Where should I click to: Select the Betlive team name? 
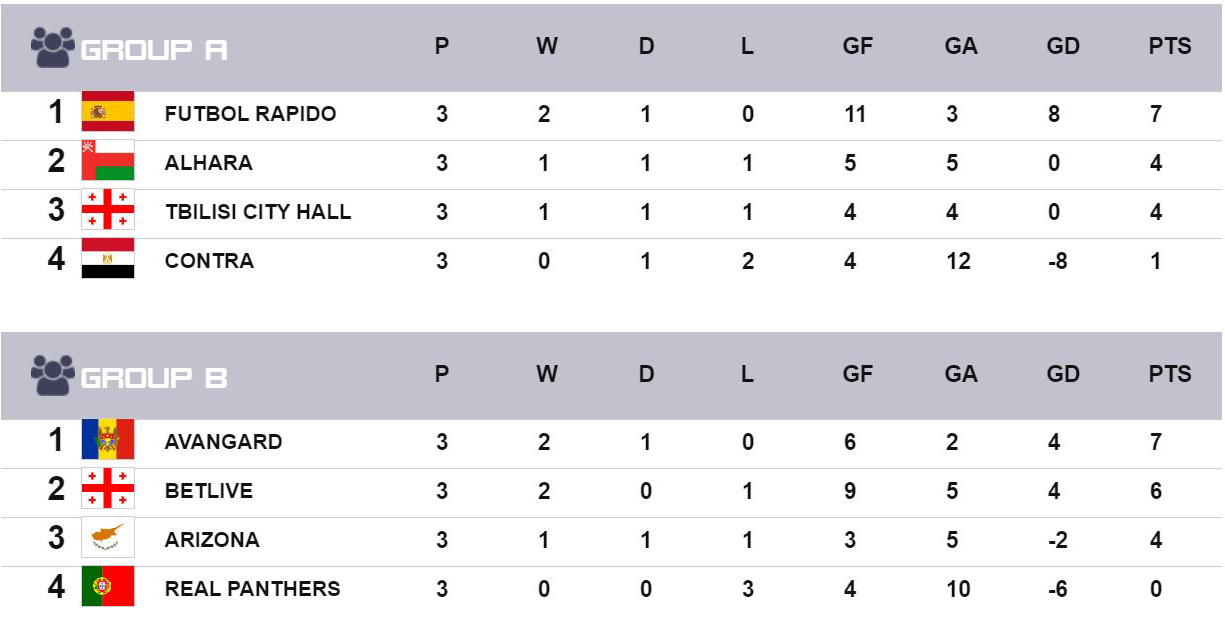[209, 491]
